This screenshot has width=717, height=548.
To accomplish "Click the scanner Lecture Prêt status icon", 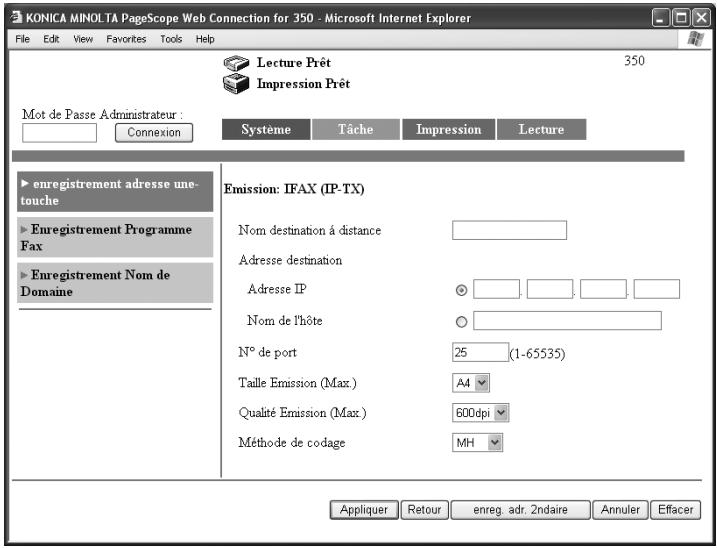I will (236, 63).
